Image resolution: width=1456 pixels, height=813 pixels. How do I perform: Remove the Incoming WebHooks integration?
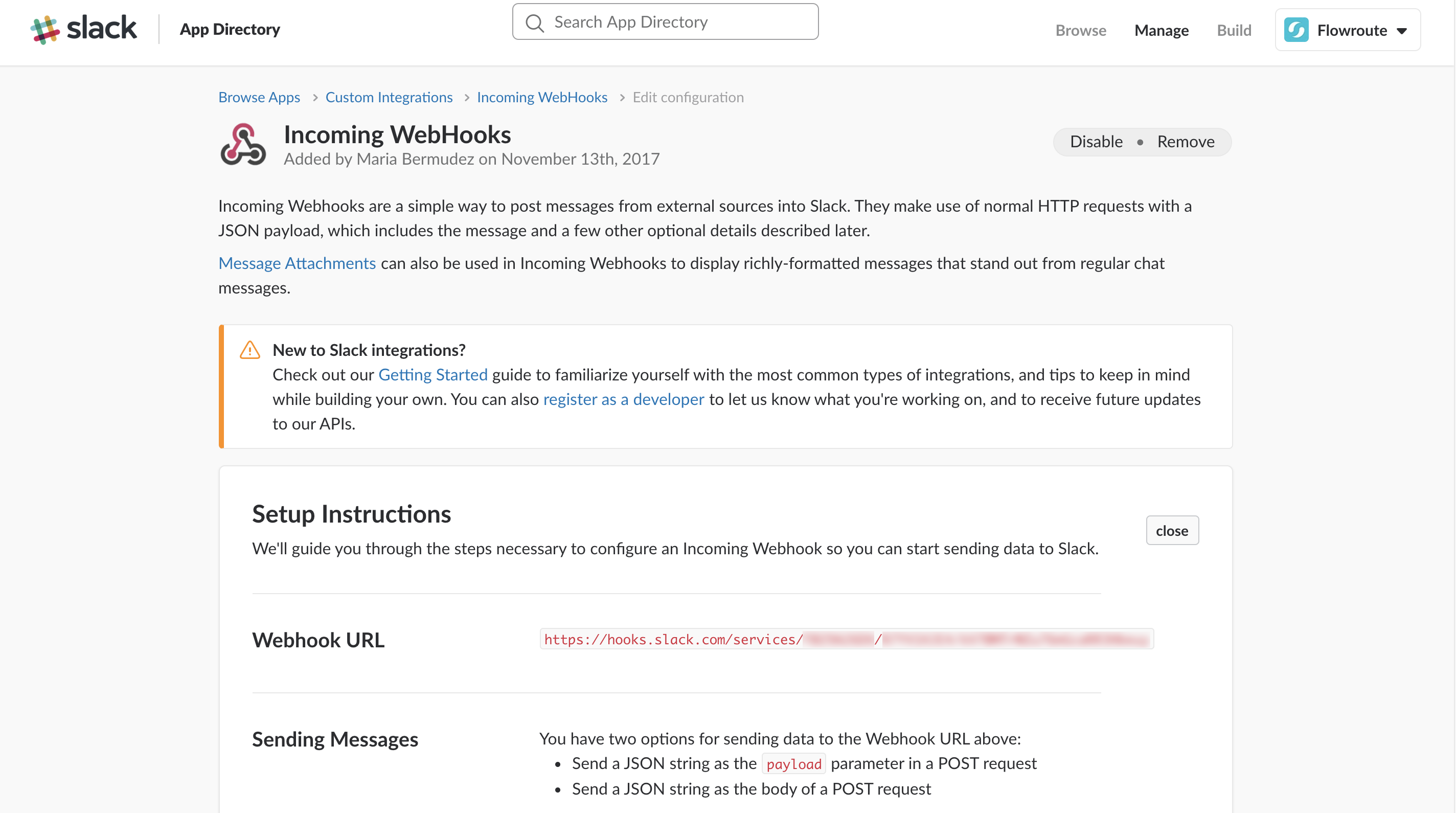pos(1186,141)
